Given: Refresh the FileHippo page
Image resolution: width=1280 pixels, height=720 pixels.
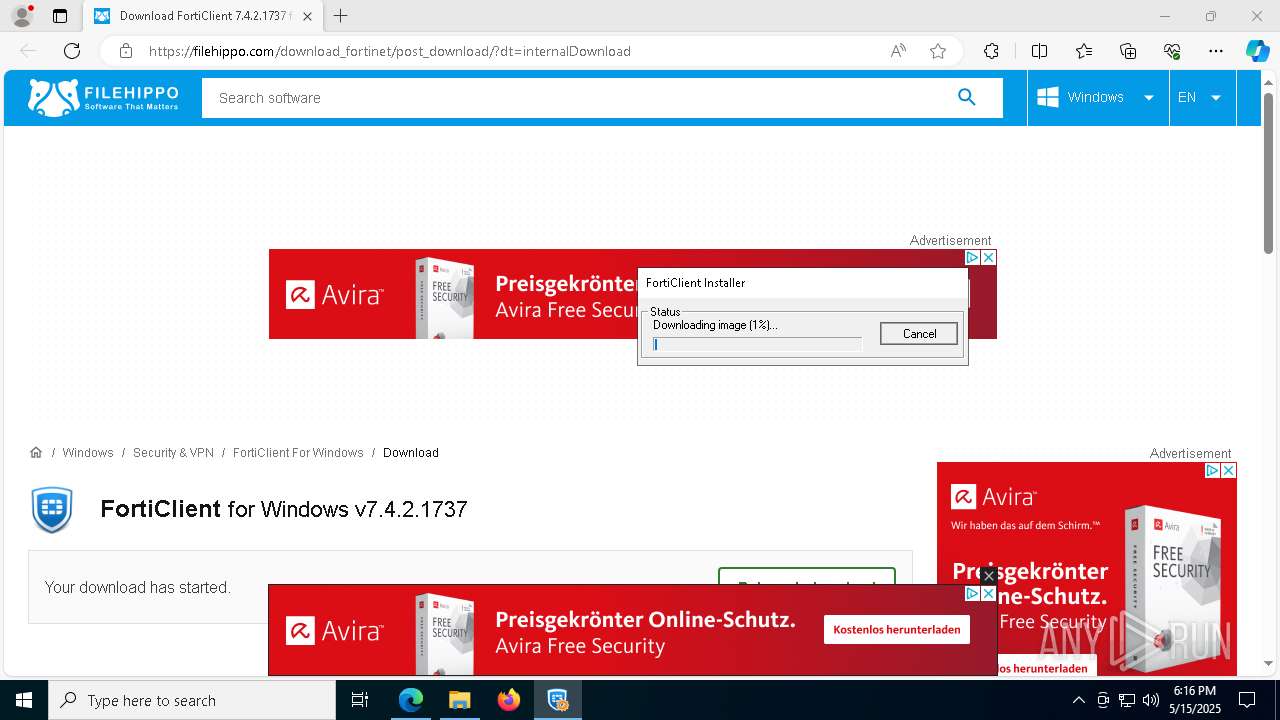Looking at the screenshot, I should tap(72, 51).
